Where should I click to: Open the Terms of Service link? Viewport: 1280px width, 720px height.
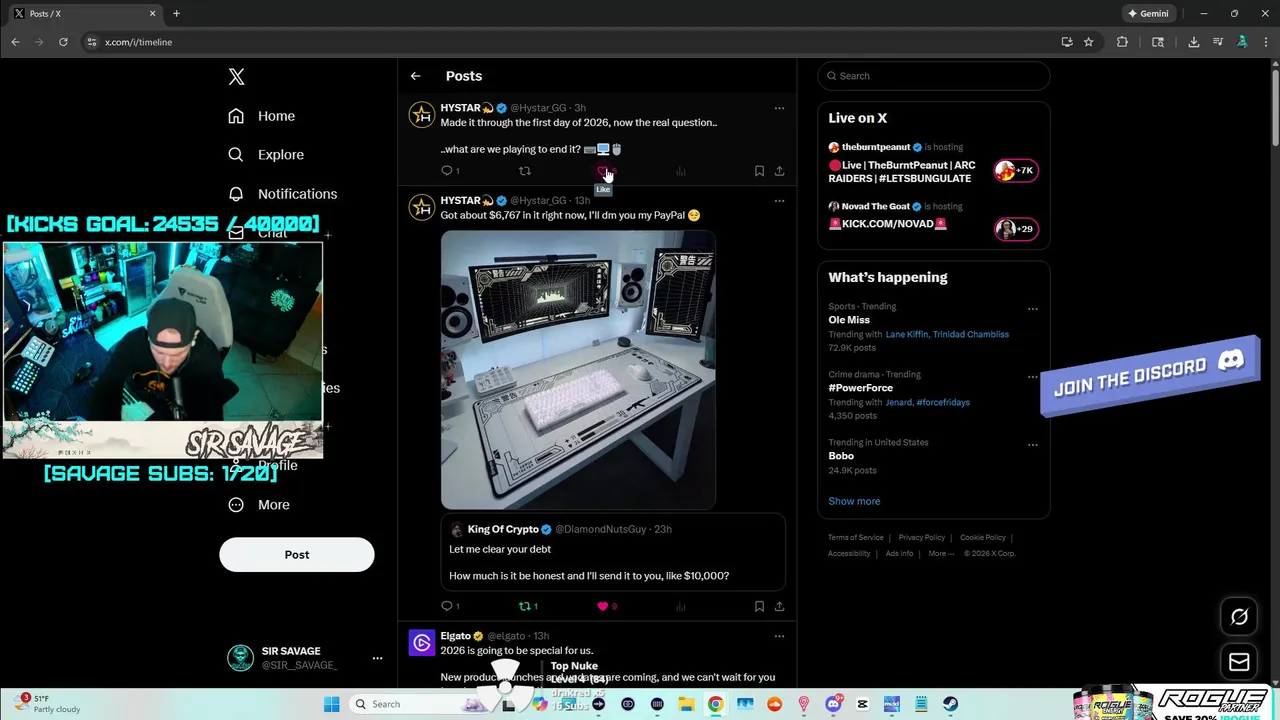(x=856, y=538)
